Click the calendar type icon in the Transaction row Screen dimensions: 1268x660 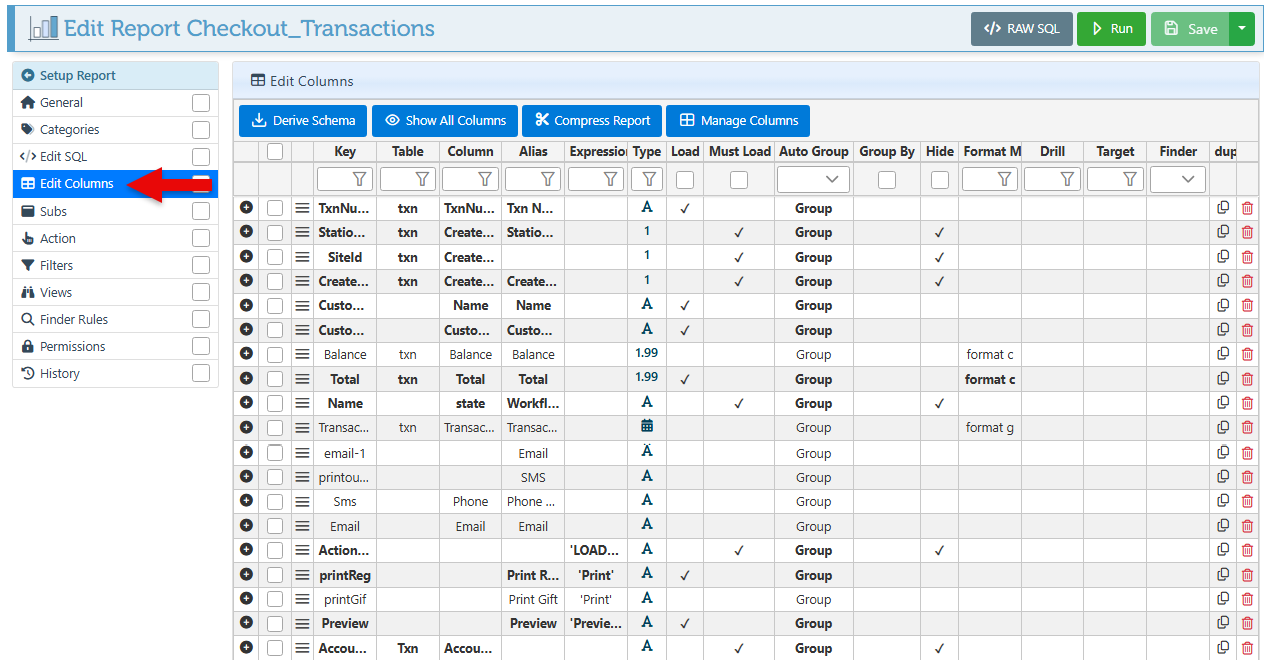coord(647,427)
